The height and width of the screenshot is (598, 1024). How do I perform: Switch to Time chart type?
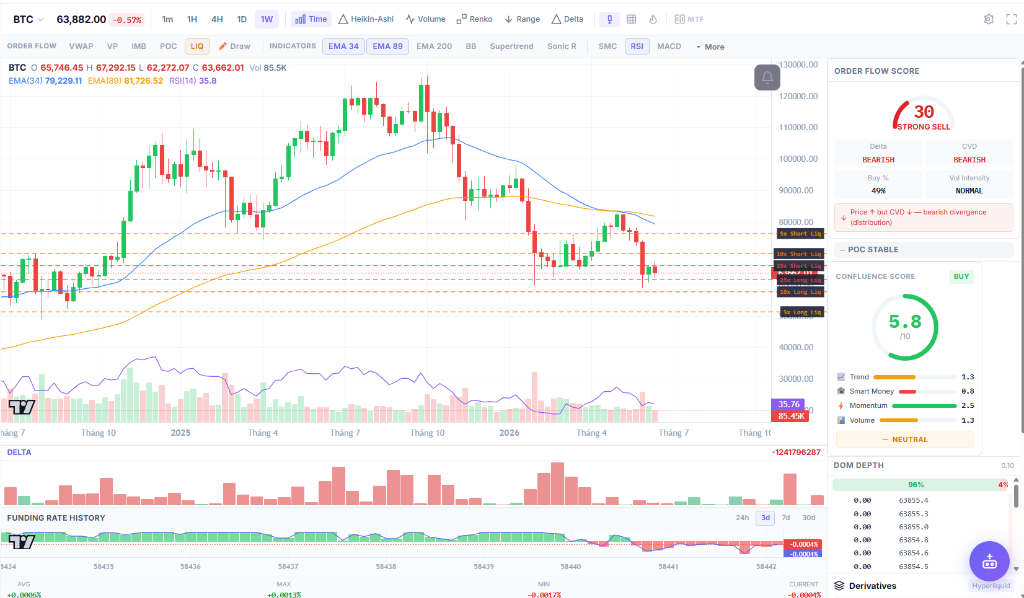(311, 20)
